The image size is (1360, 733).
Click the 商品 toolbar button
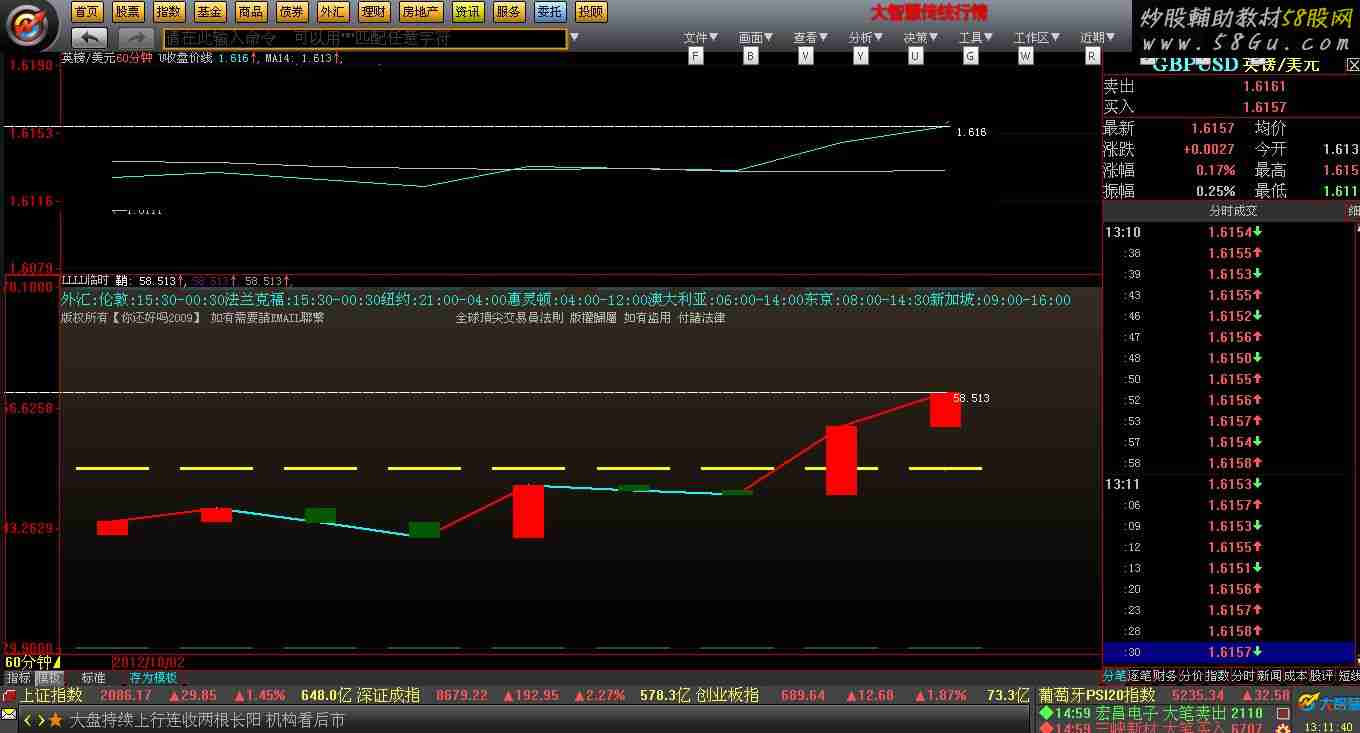click(x=251, y=12)
